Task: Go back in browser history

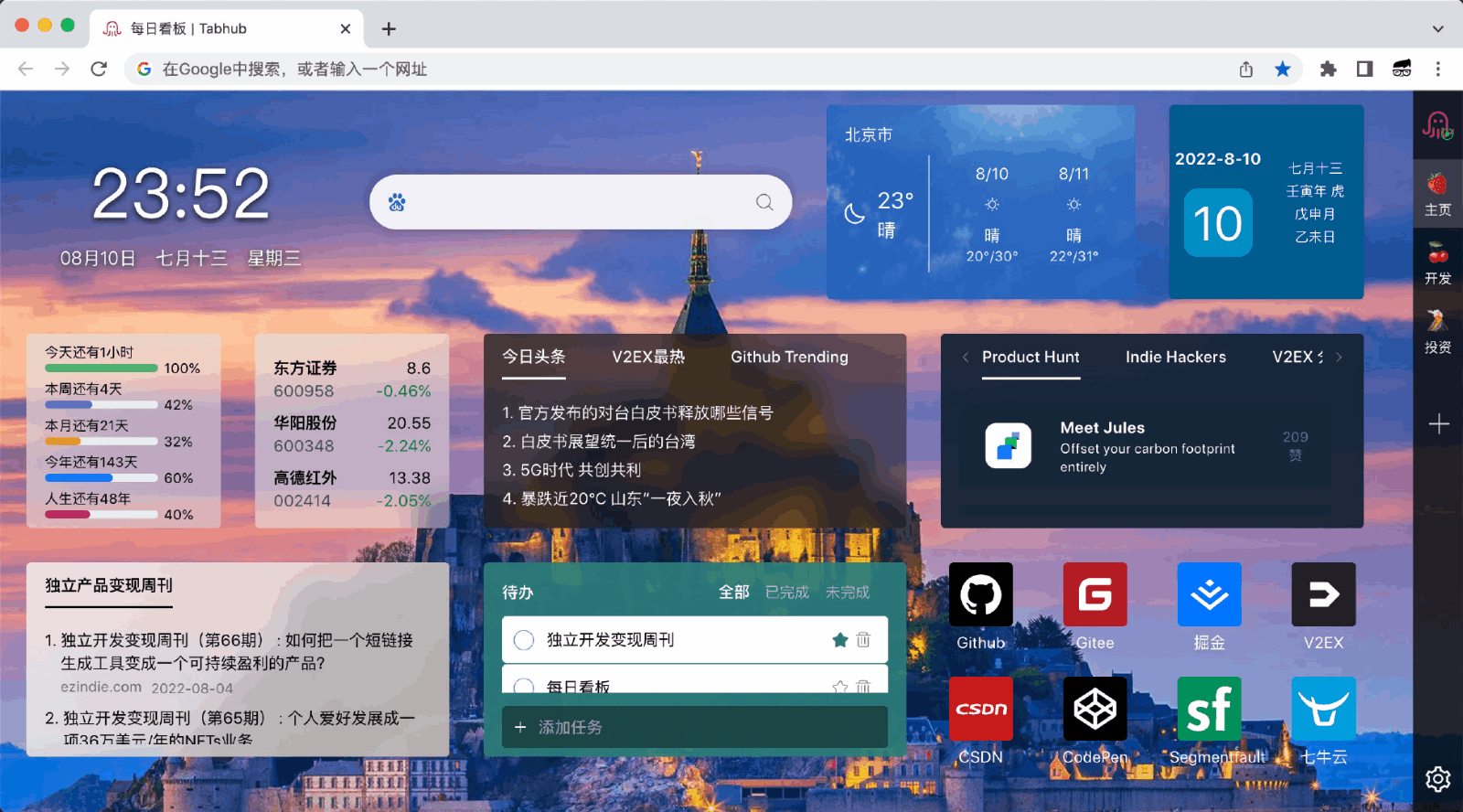Action: pyautogui.click(x=26, y=69)
